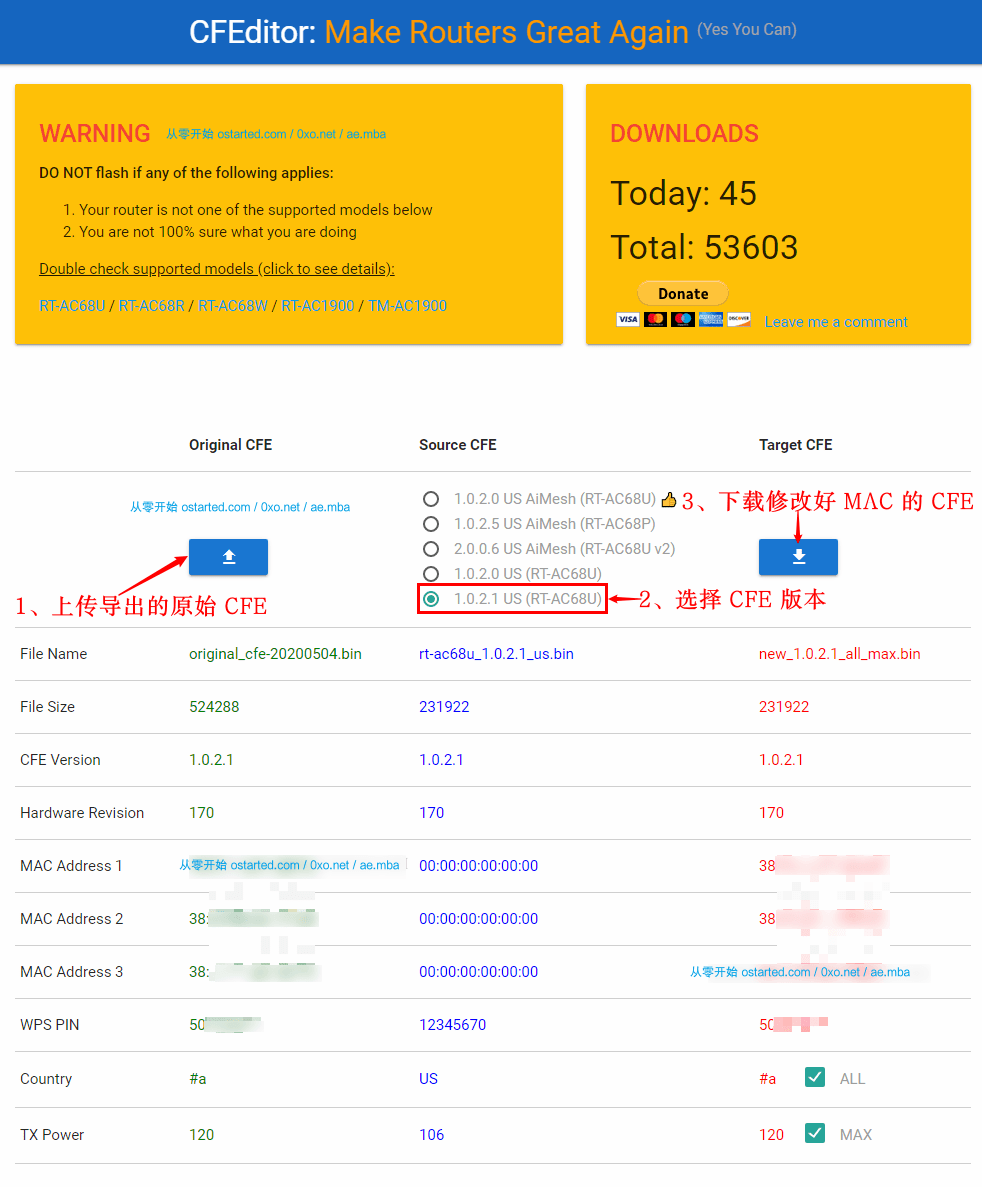This screenshot has height=1187, width=982.
Task: Click target TX Power value 120
Action: pyautogui.click(x=772, y=1135)
